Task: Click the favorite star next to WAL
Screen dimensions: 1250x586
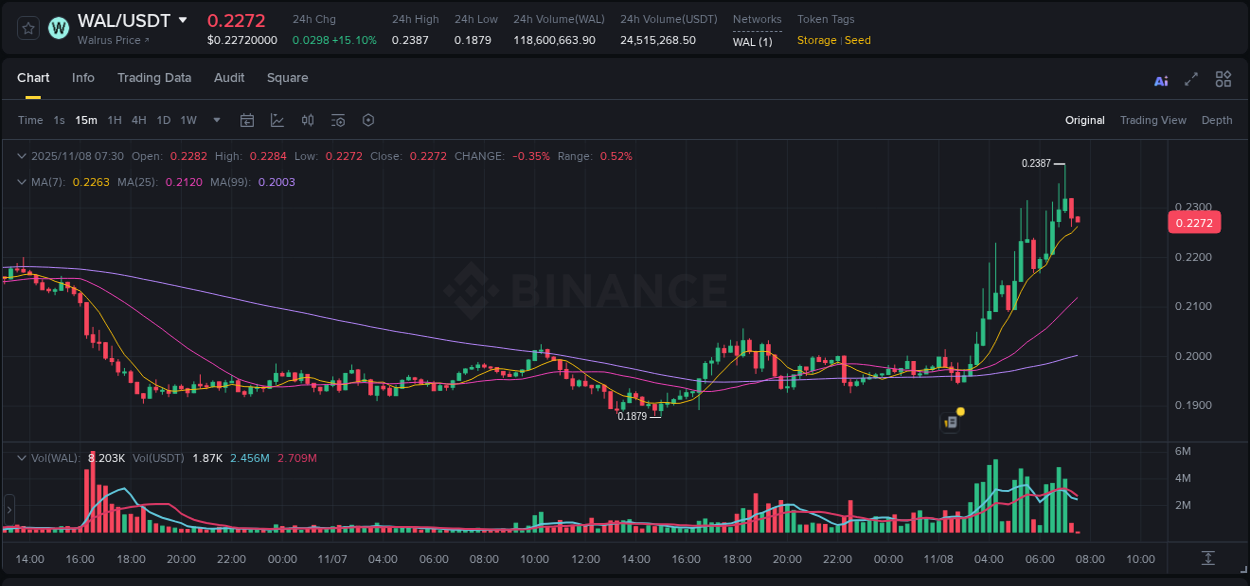Action: click(x=27, y=28)
